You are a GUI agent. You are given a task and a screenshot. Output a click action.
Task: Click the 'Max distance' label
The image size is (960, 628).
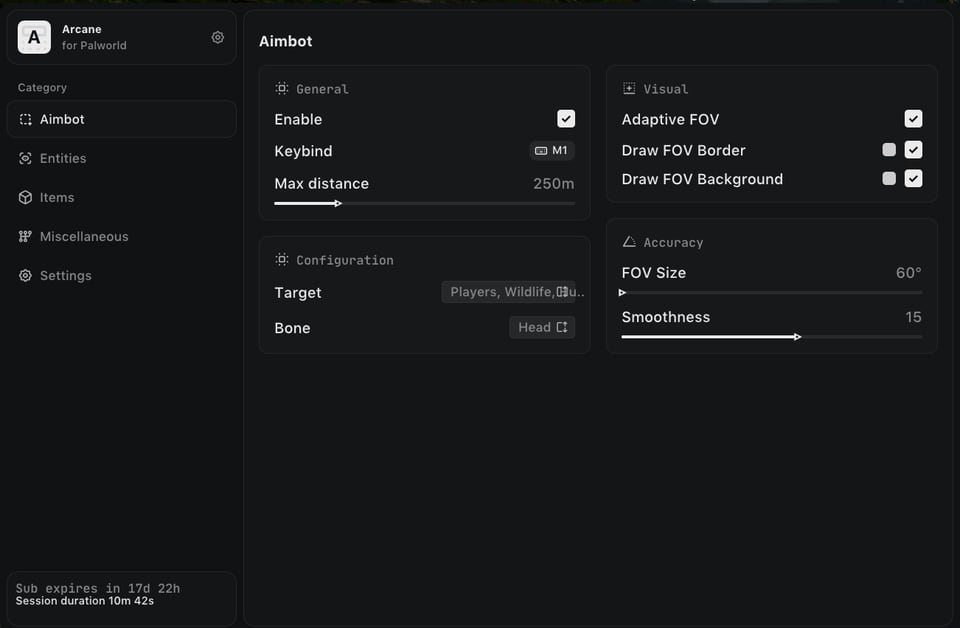pyautogui.click(x=321, y=184)
